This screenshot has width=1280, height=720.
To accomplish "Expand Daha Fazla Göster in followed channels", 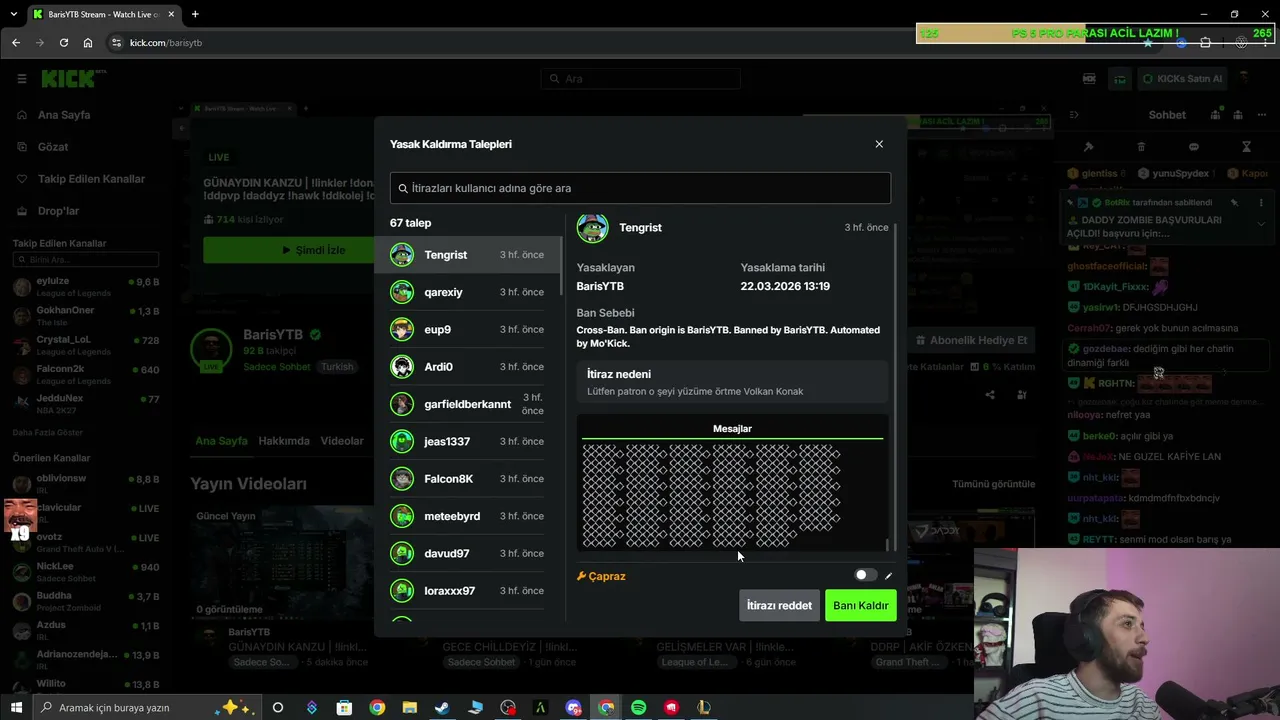I will point(48,432).
